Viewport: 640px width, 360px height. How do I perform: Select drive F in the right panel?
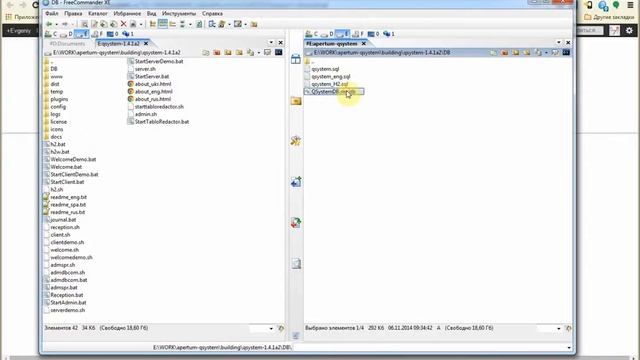(x=358, y=34)
